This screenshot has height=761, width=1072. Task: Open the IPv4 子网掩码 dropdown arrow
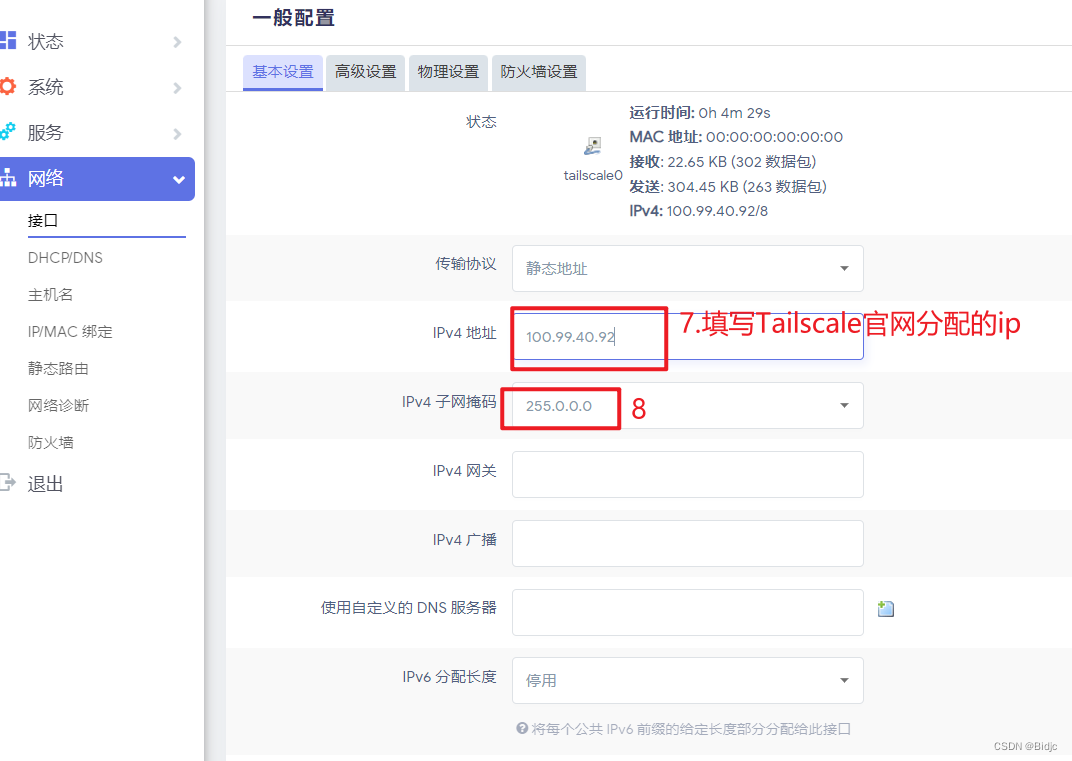[x=844, y=406]
